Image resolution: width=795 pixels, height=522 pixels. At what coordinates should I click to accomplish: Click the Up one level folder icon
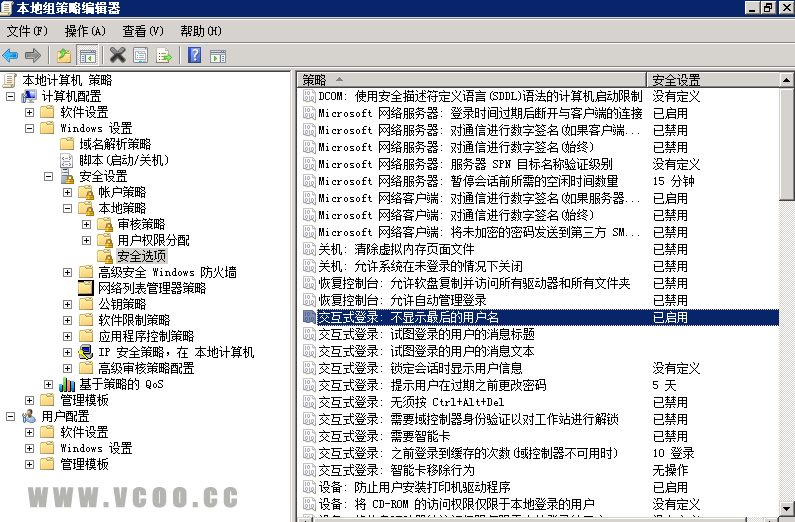click(x=65, y=55)
